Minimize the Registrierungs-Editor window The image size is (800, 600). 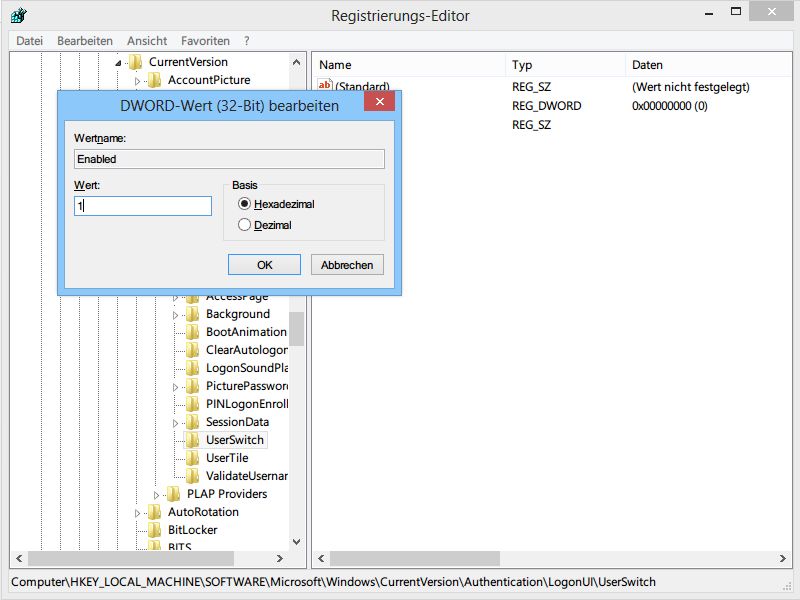click(709, 13)
